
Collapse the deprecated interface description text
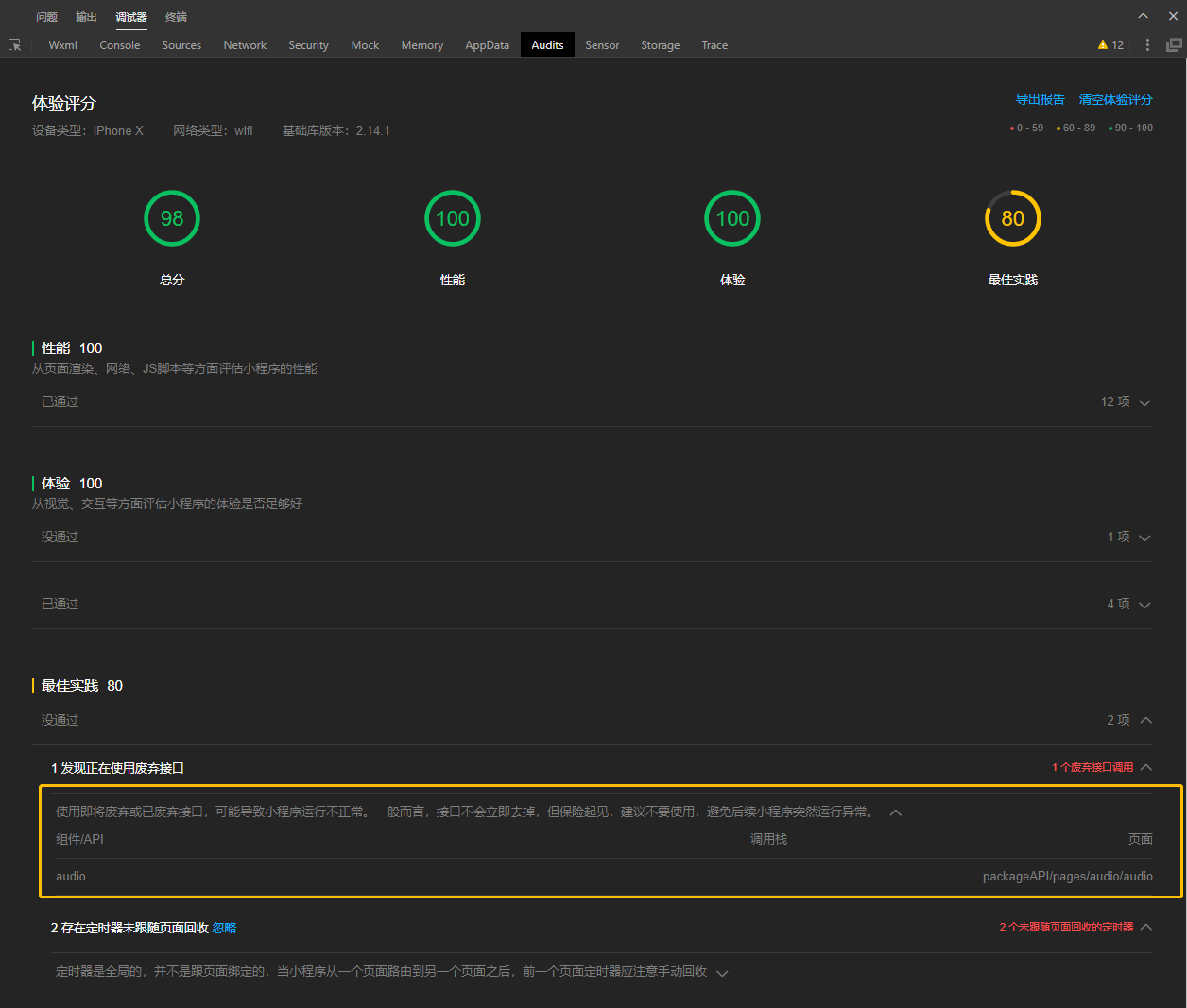896,812
